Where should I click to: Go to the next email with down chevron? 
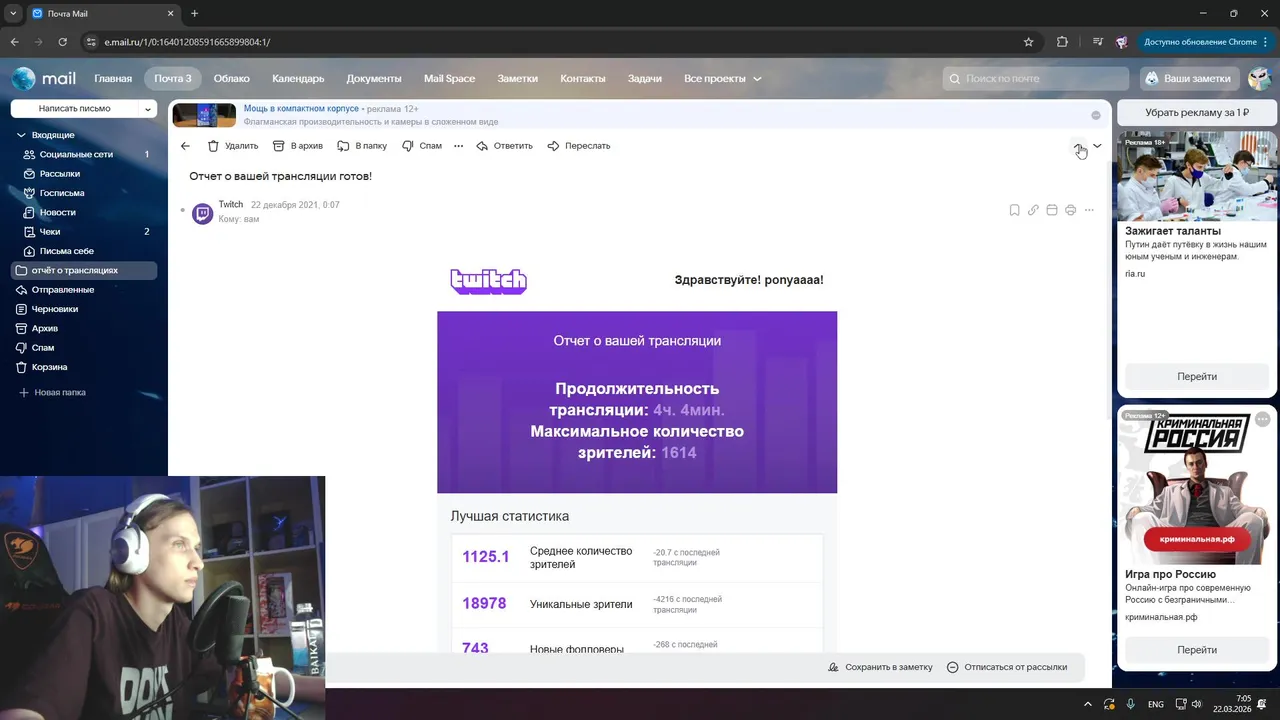[x=1097, y=146]
